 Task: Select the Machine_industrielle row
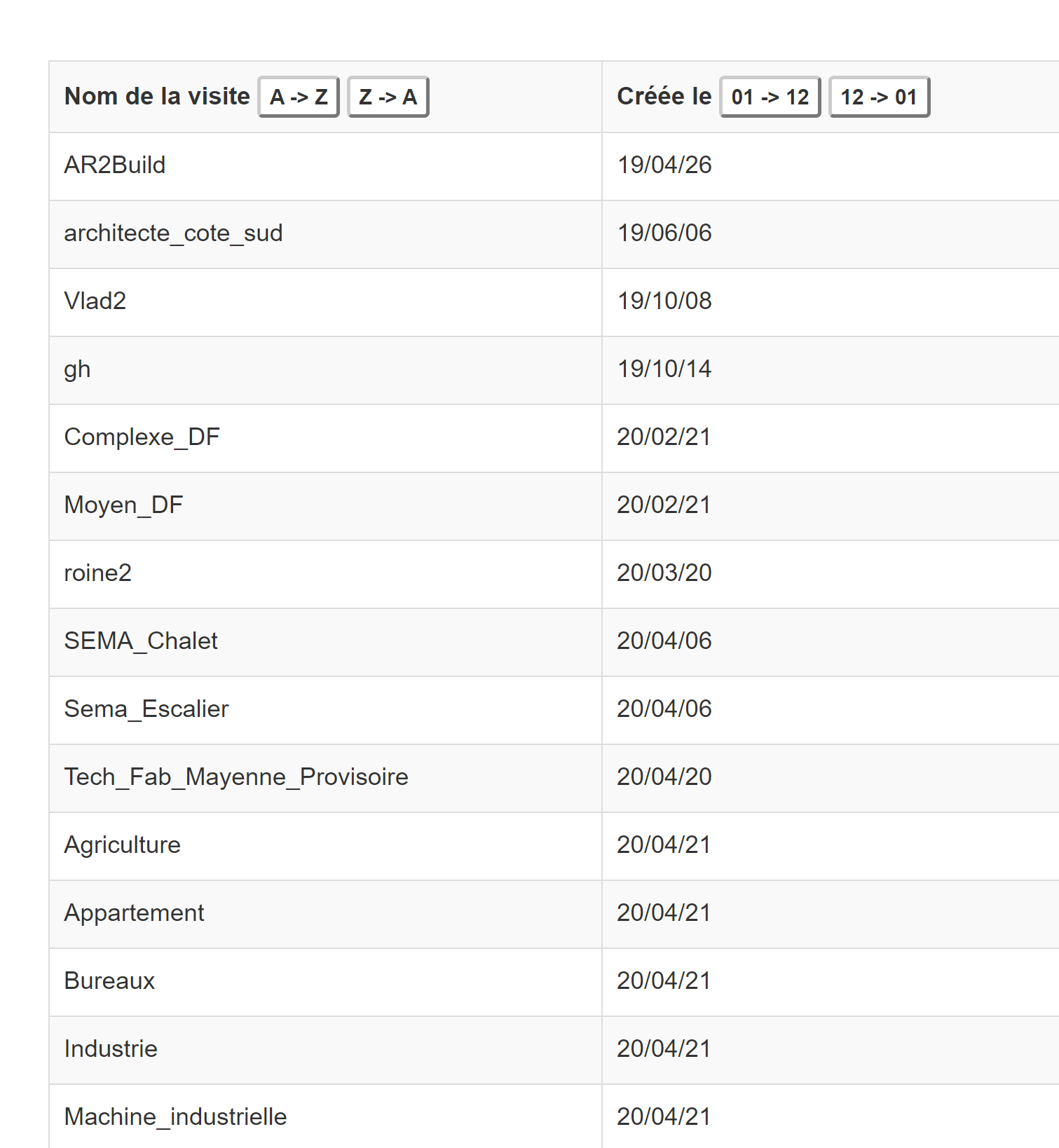(x=175, y=1117)
